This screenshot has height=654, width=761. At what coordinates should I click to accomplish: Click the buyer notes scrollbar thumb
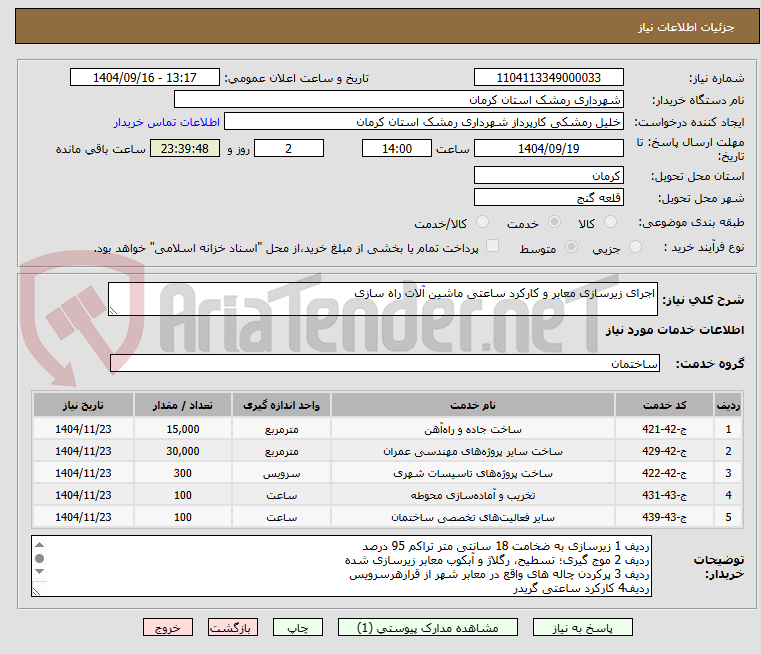pyautogui.click(x=40, y=558)
